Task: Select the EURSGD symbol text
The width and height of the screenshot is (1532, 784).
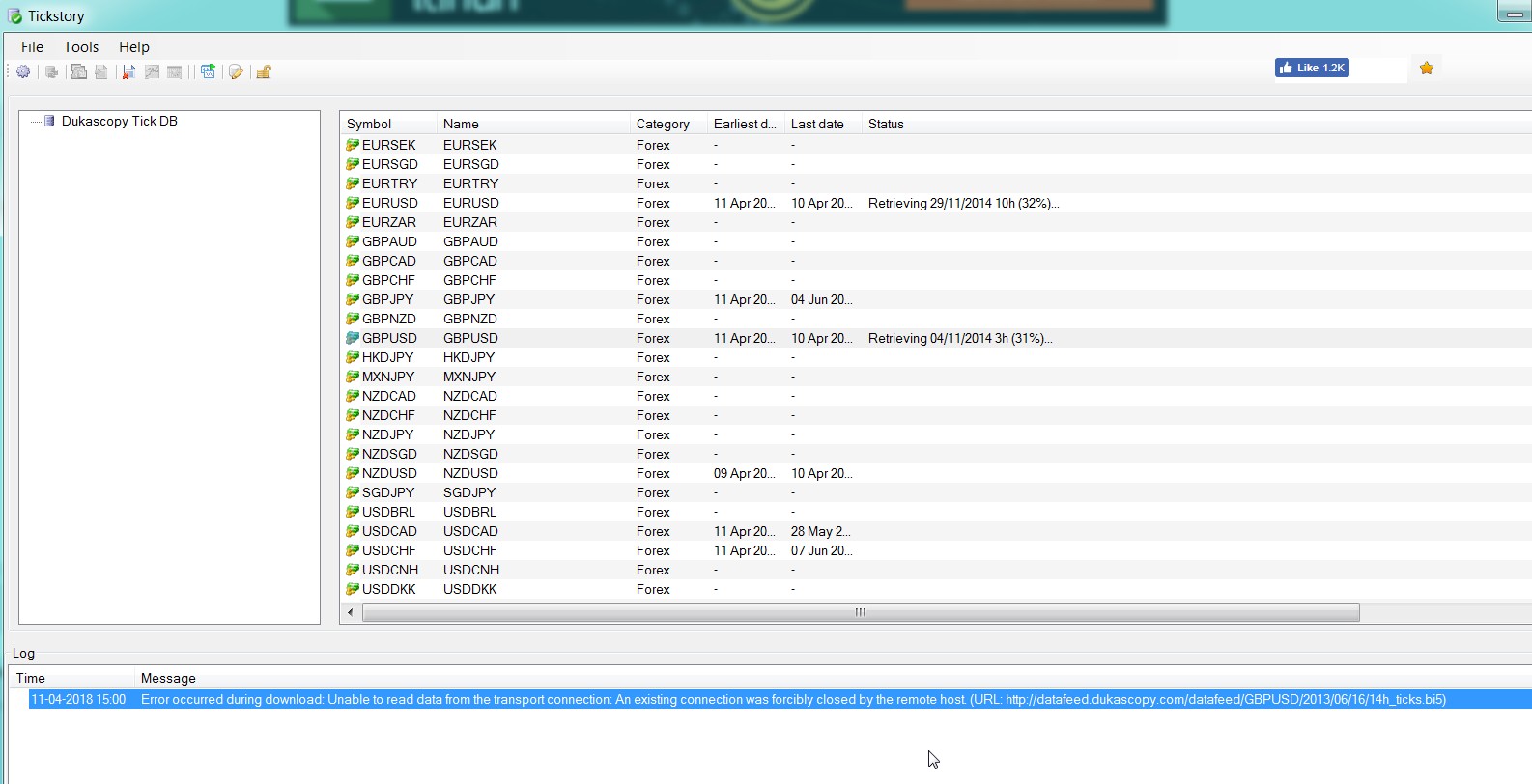Action: coord(390,164)
